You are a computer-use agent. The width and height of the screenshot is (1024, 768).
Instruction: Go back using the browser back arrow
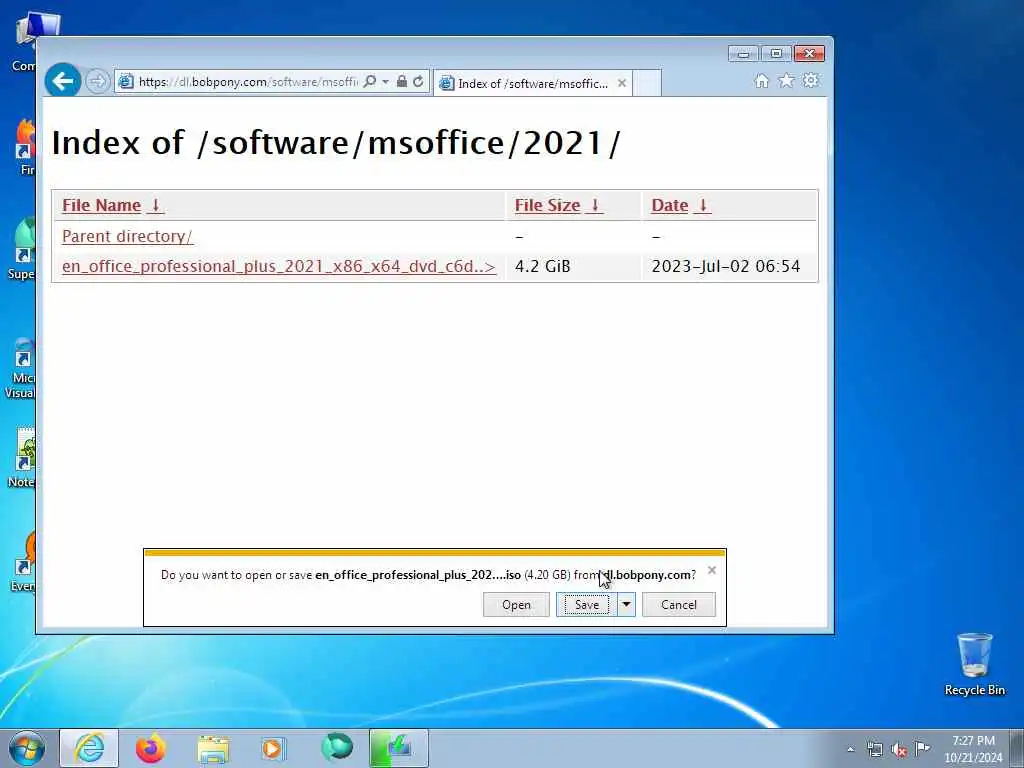(63, 81)
